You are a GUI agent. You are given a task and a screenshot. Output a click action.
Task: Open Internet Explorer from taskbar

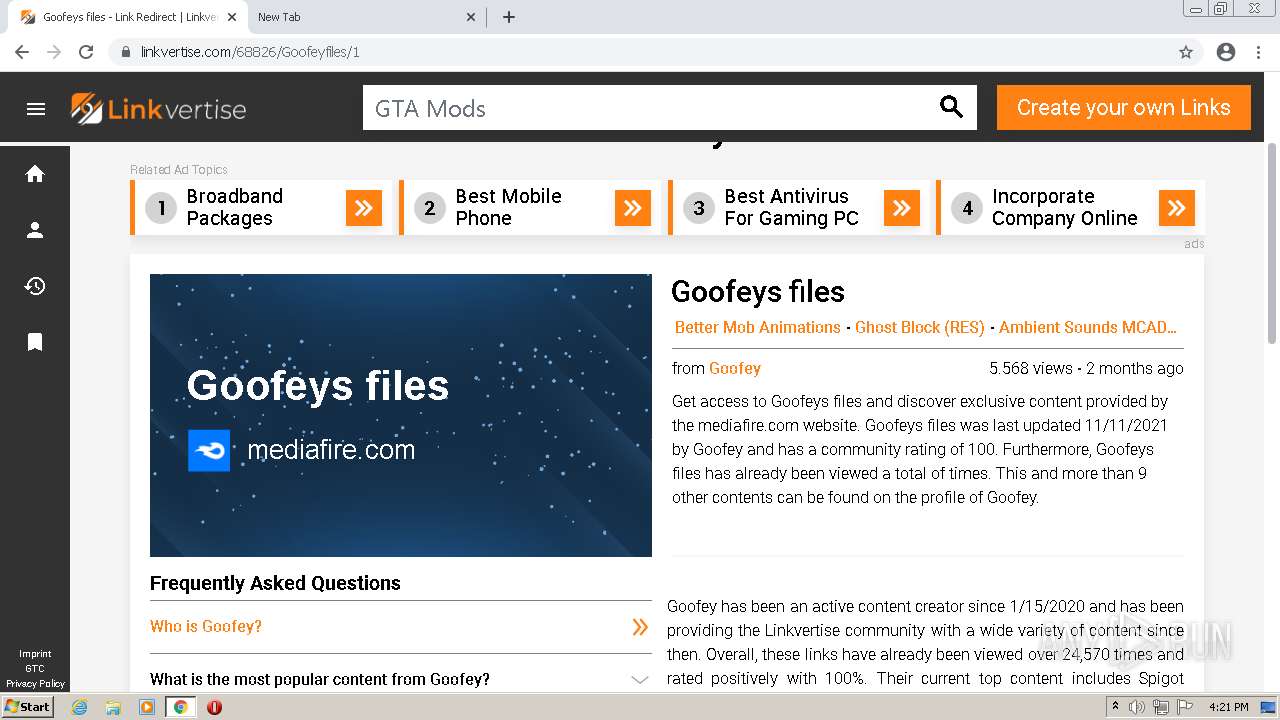[x=79, y=707]
